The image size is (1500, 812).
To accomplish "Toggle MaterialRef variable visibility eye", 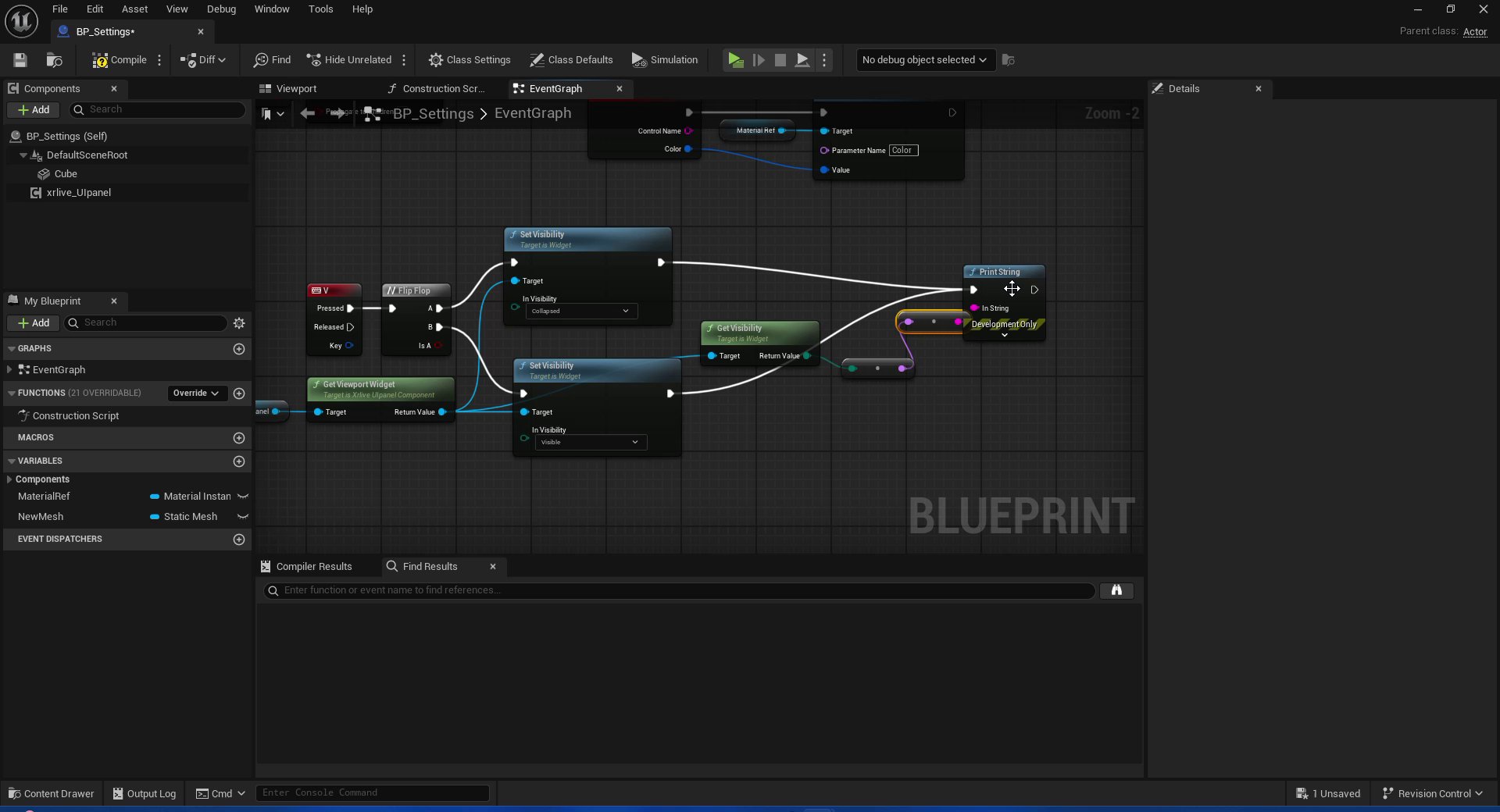I will coord(243,497).
